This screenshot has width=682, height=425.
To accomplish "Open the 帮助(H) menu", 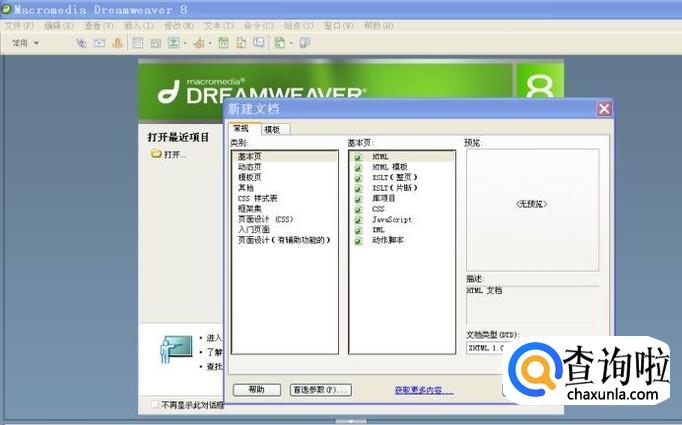I will pyautogui.click(x=378, y=26).
